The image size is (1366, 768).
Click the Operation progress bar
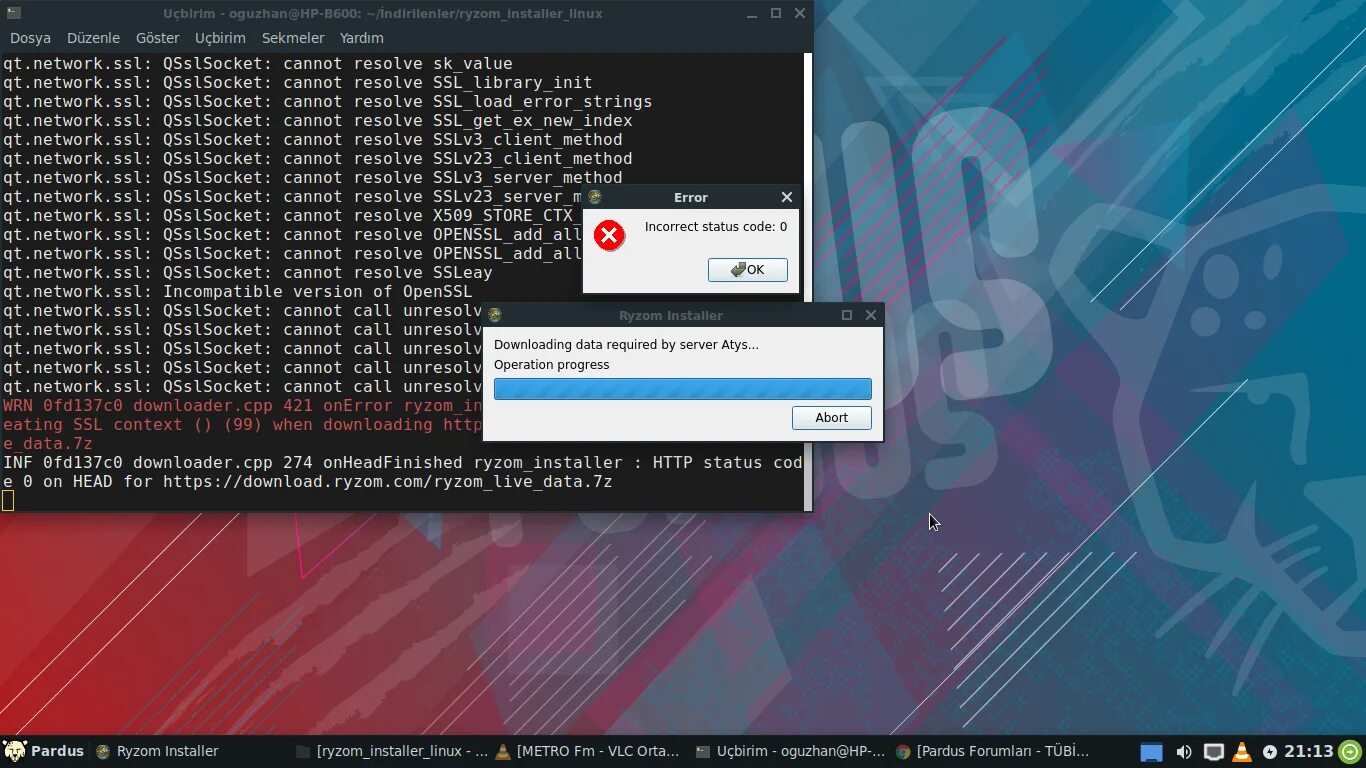pyautogui.click(x=683, y=389)
